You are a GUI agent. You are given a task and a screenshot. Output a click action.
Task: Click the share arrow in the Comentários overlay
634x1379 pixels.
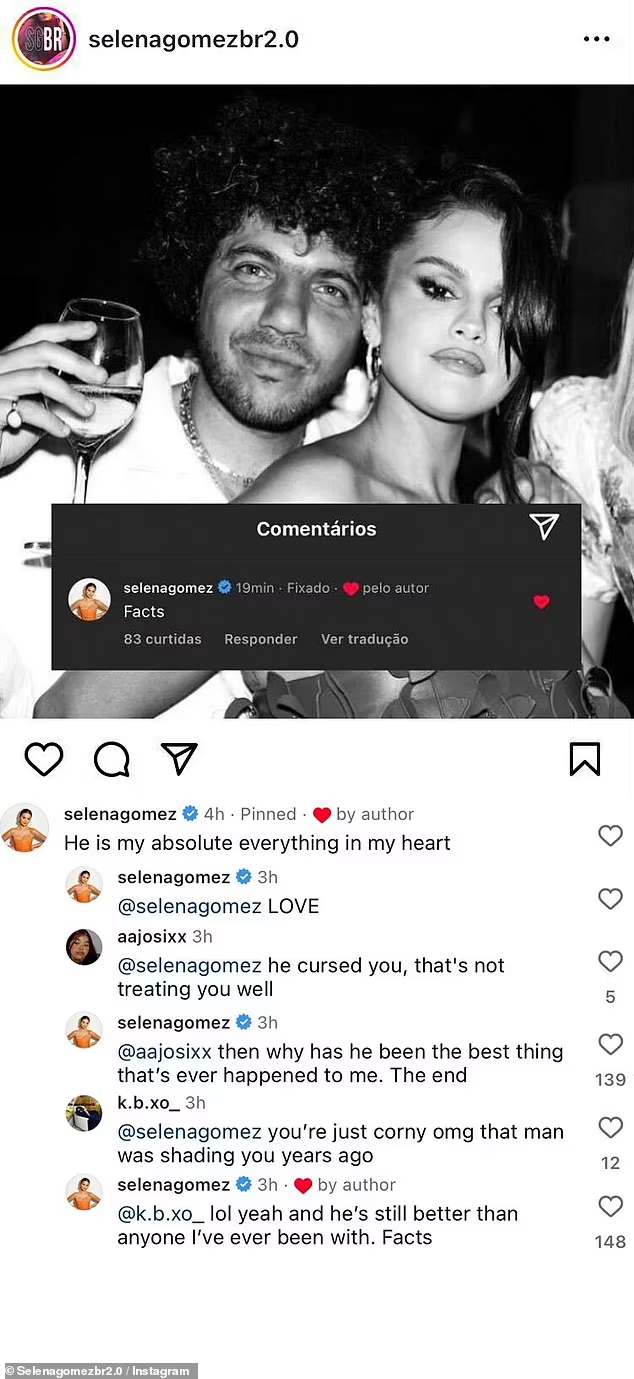(x=542, y=527)
